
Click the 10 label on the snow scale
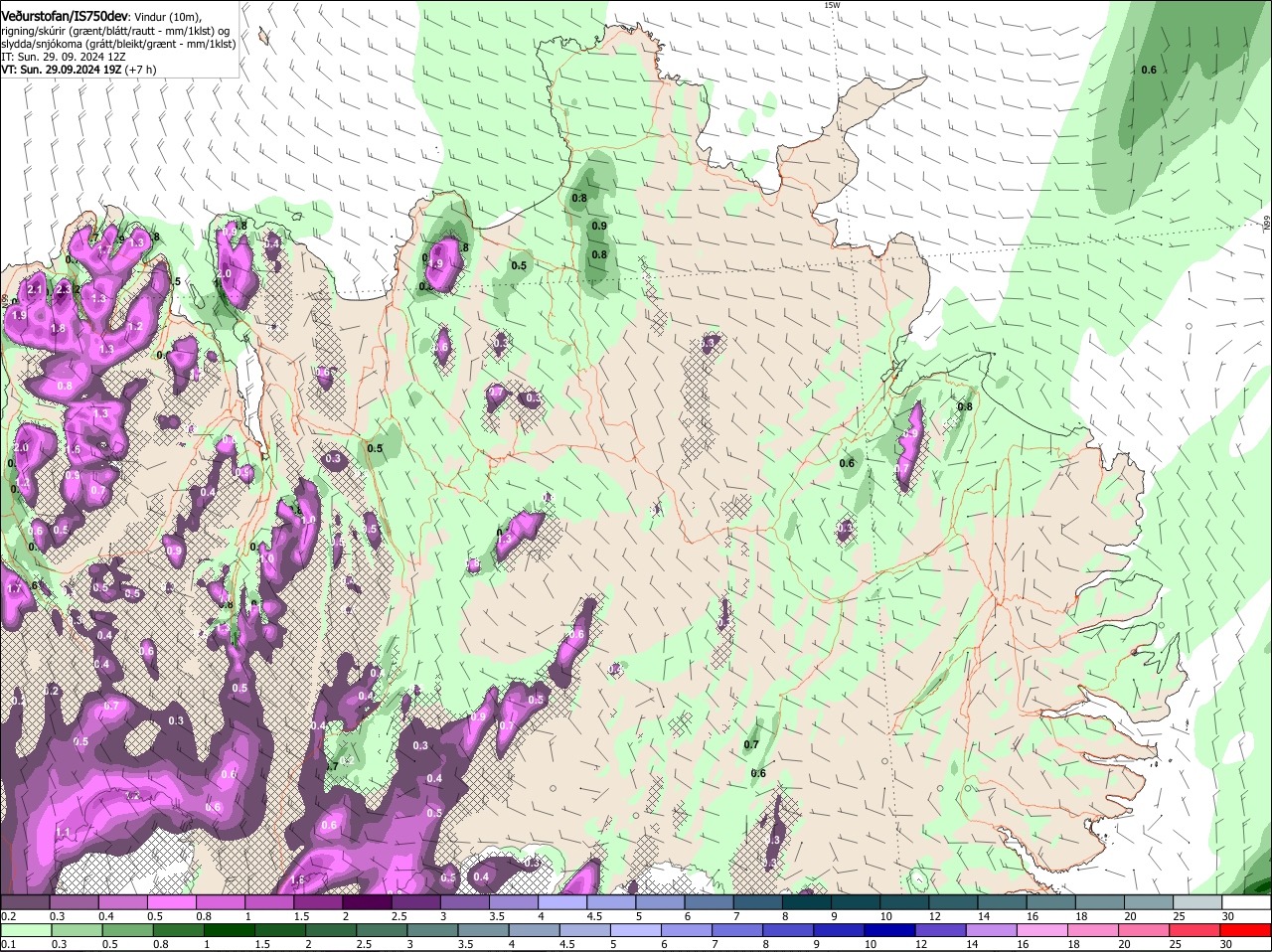[885, 916]
